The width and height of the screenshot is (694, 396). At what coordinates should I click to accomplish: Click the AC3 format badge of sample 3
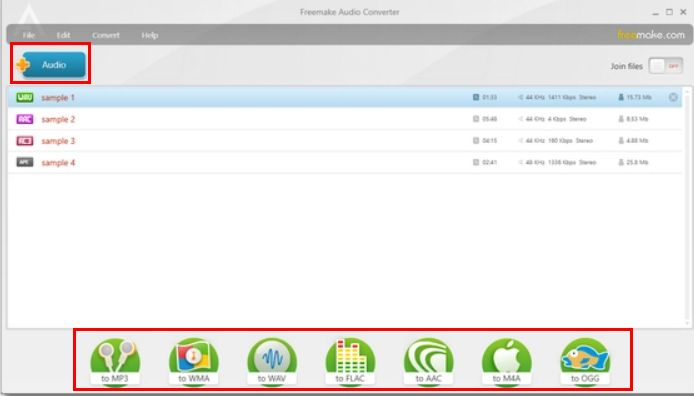pos(25,141)
